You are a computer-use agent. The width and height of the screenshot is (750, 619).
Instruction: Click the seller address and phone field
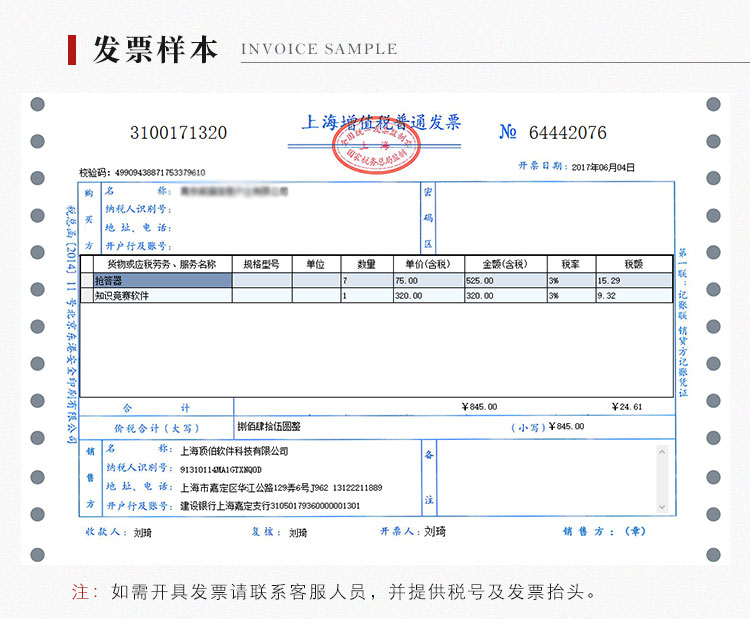(280, 488)
